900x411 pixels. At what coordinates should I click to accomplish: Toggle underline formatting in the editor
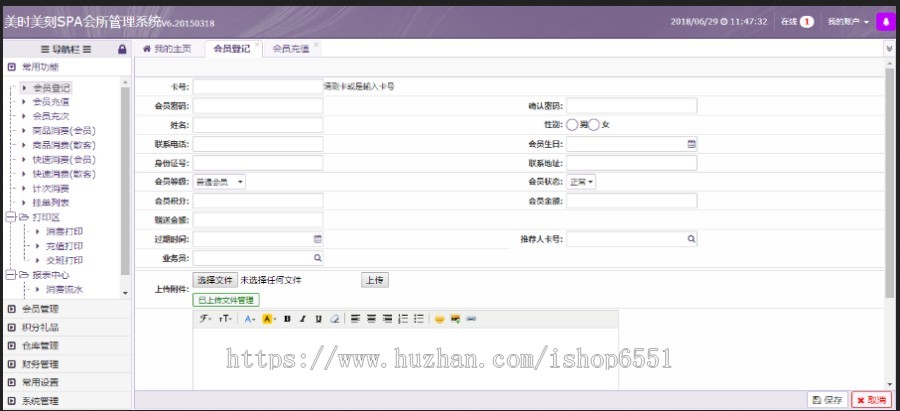point(319,319)
